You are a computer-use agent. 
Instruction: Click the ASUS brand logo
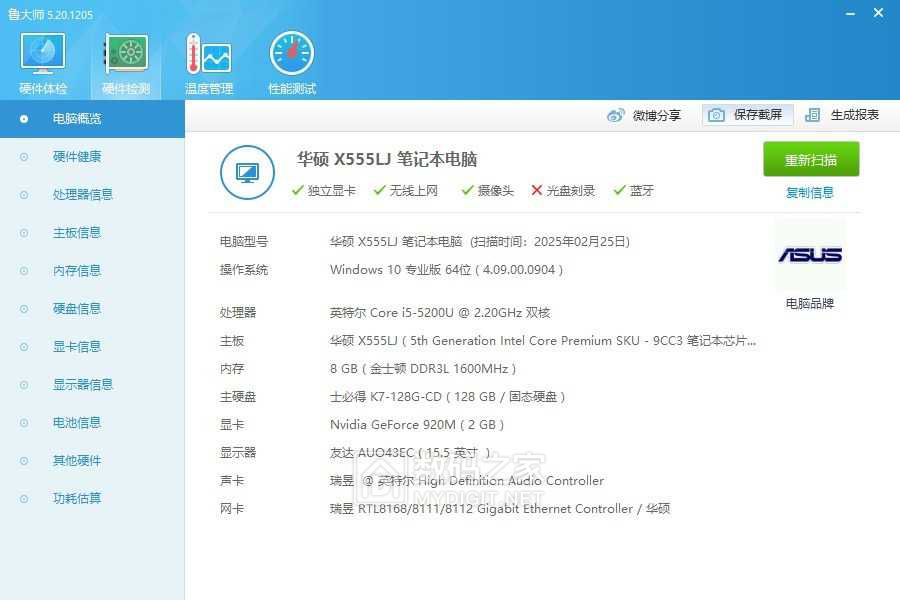[x=810, y=254]
